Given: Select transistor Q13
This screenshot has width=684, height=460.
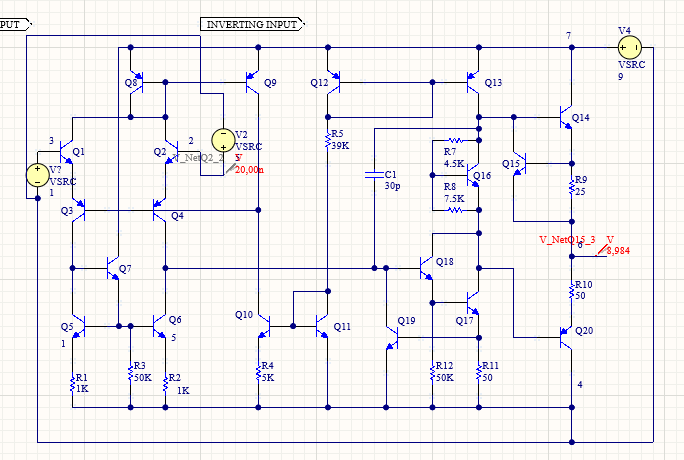Looking at the screenshot, I should coord(473,82).
